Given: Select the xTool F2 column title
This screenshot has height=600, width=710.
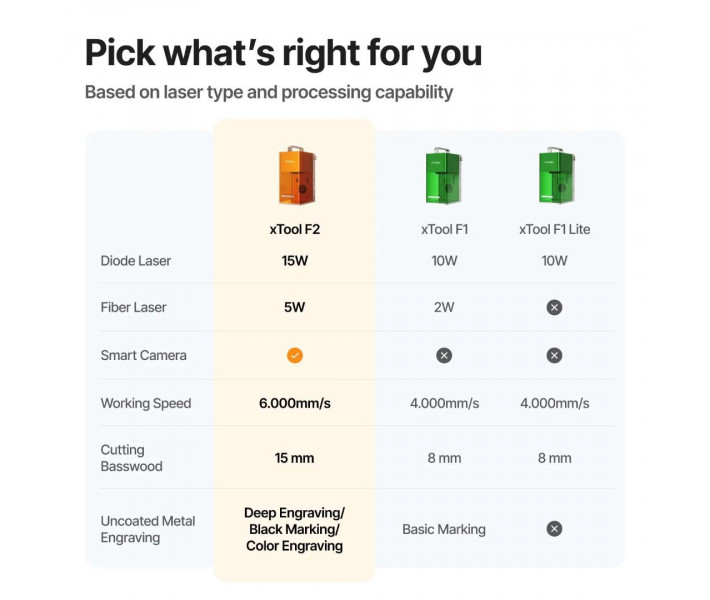Looking at the screenshot, I should pos(295,229).
